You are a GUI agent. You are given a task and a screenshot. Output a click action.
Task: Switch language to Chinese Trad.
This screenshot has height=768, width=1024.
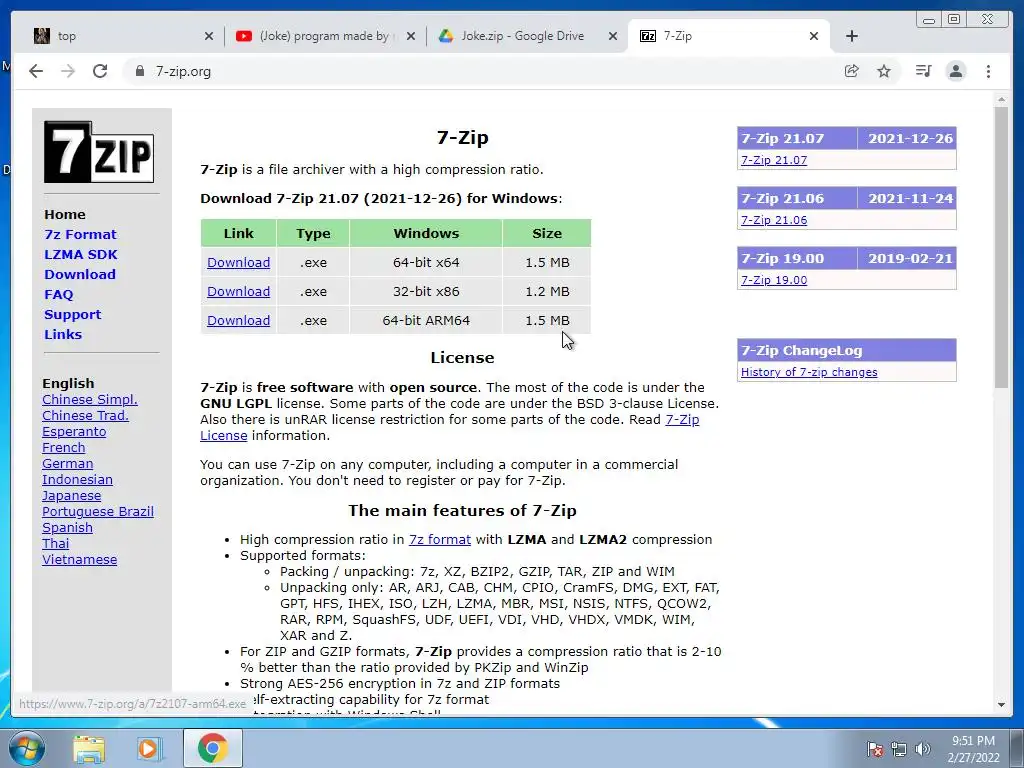(x=85, y=415)
